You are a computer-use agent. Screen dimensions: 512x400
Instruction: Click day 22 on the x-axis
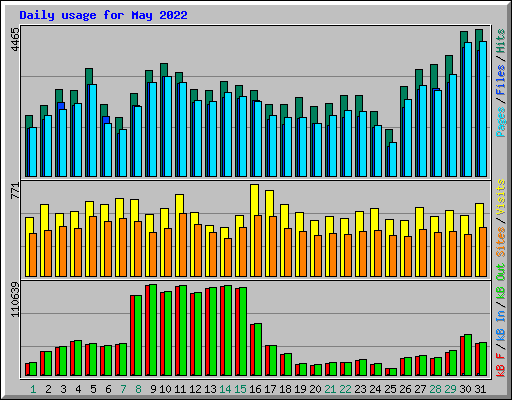click(x=345, y=389)
